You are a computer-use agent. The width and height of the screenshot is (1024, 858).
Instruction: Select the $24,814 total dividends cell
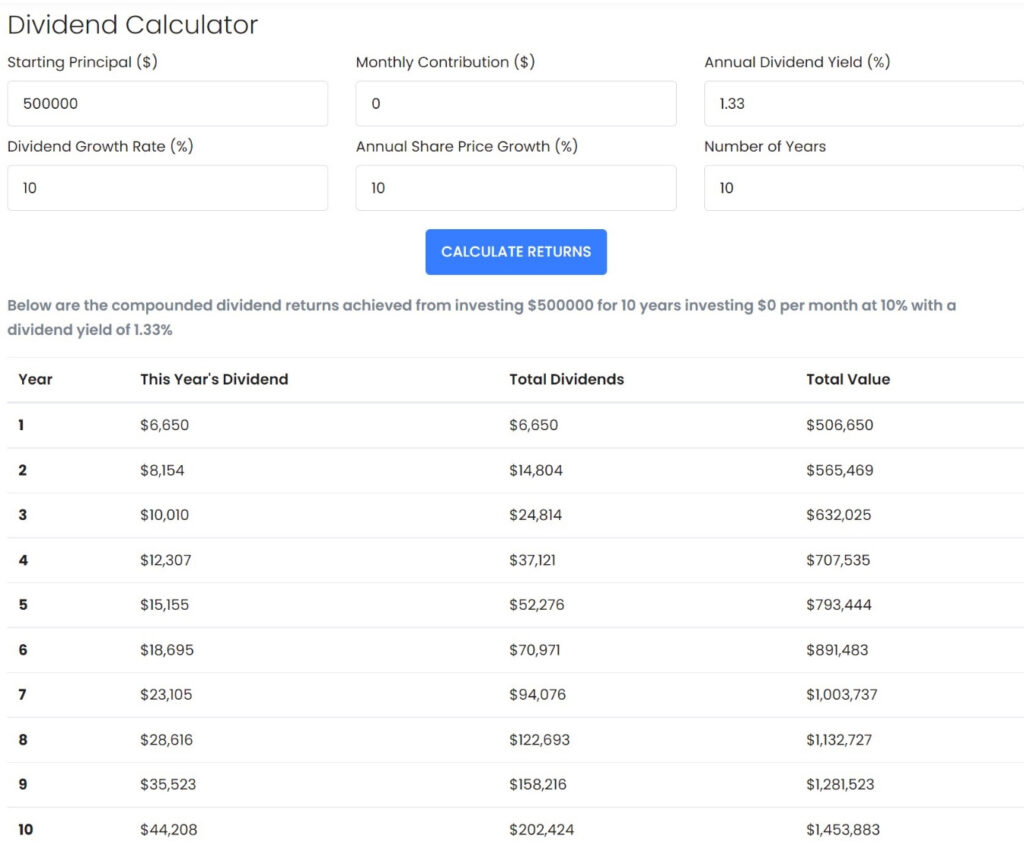coord(536,515)
